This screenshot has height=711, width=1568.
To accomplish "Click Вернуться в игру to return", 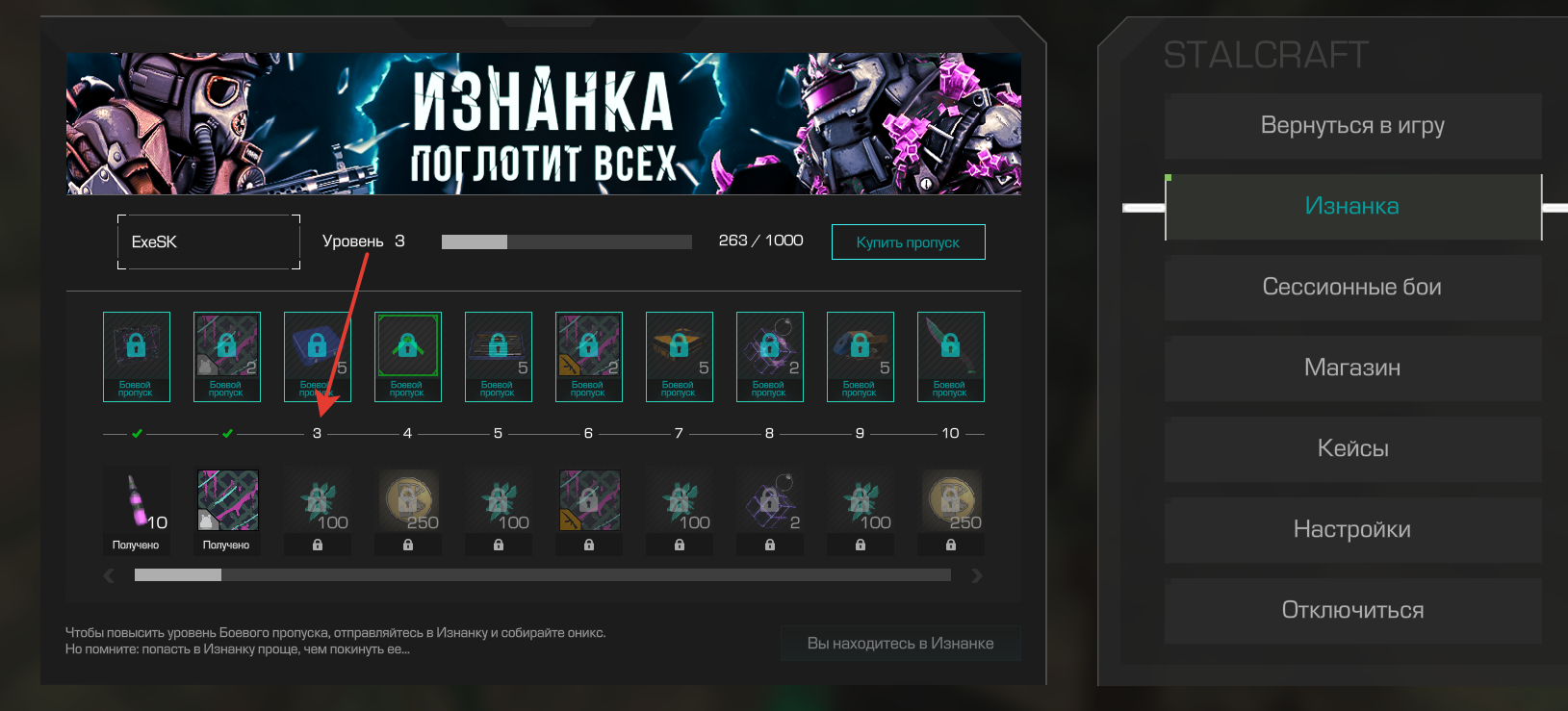I will click(1352, 126).
